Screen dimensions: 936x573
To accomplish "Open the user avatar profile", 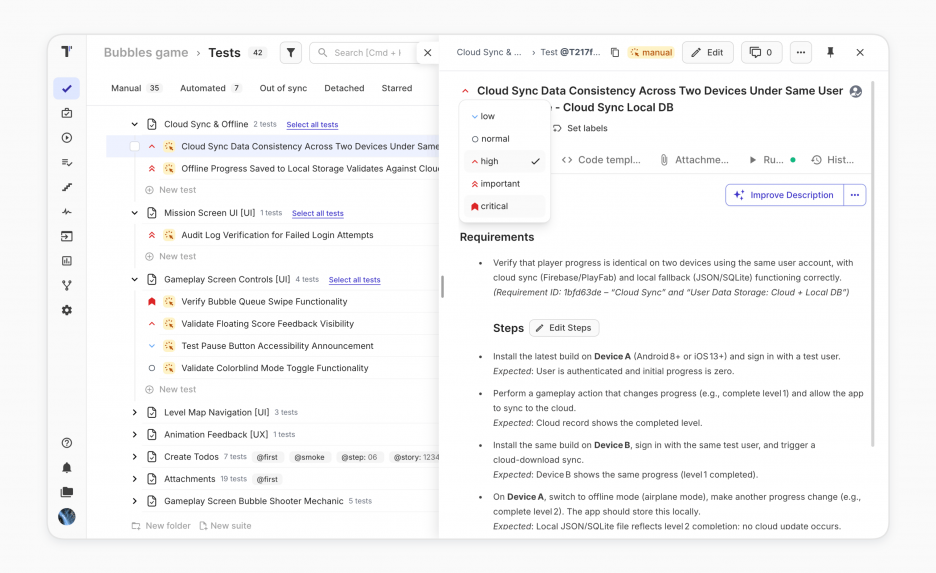I will (x=67, y=516).
